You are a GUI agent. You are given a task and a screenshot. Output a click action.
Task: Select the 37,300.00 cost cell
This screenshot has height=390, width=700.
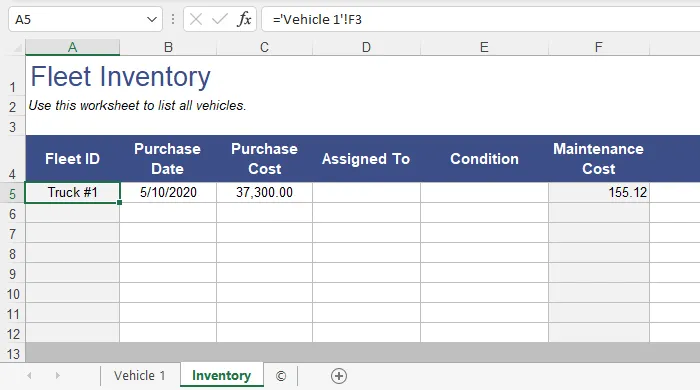tap(264, 192)
